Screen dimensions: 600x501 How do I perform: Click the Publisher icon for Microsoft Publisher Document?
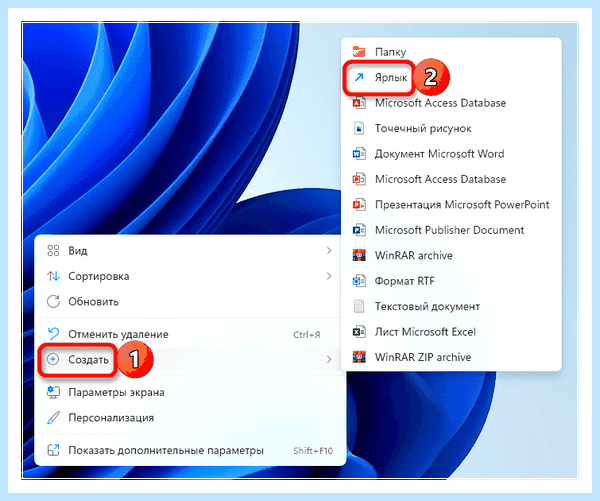coord(359,230)
